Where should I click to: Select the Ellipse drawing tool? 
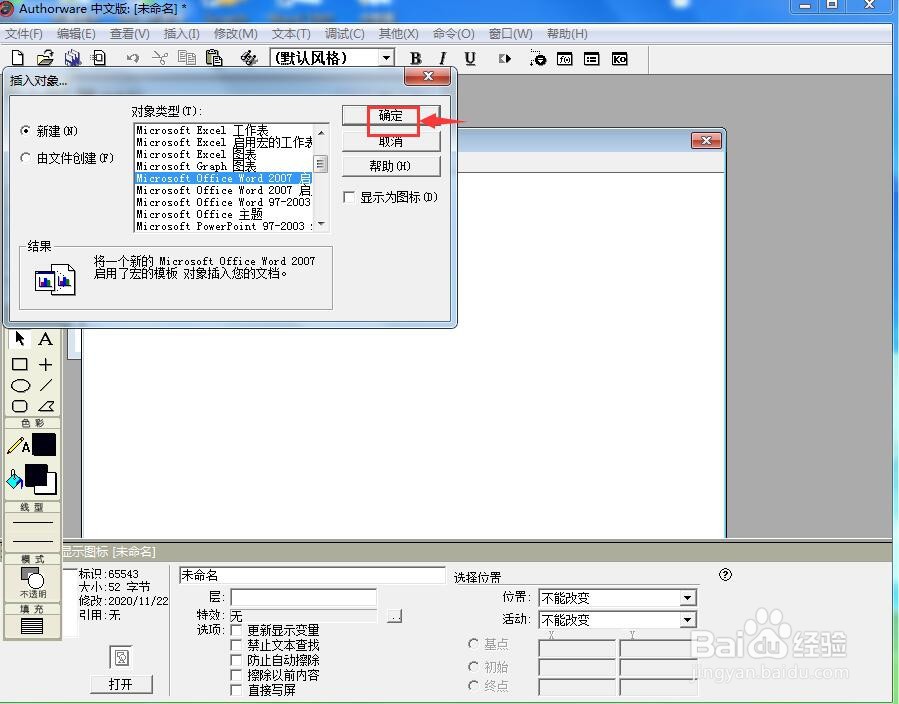tap(20, 386)
